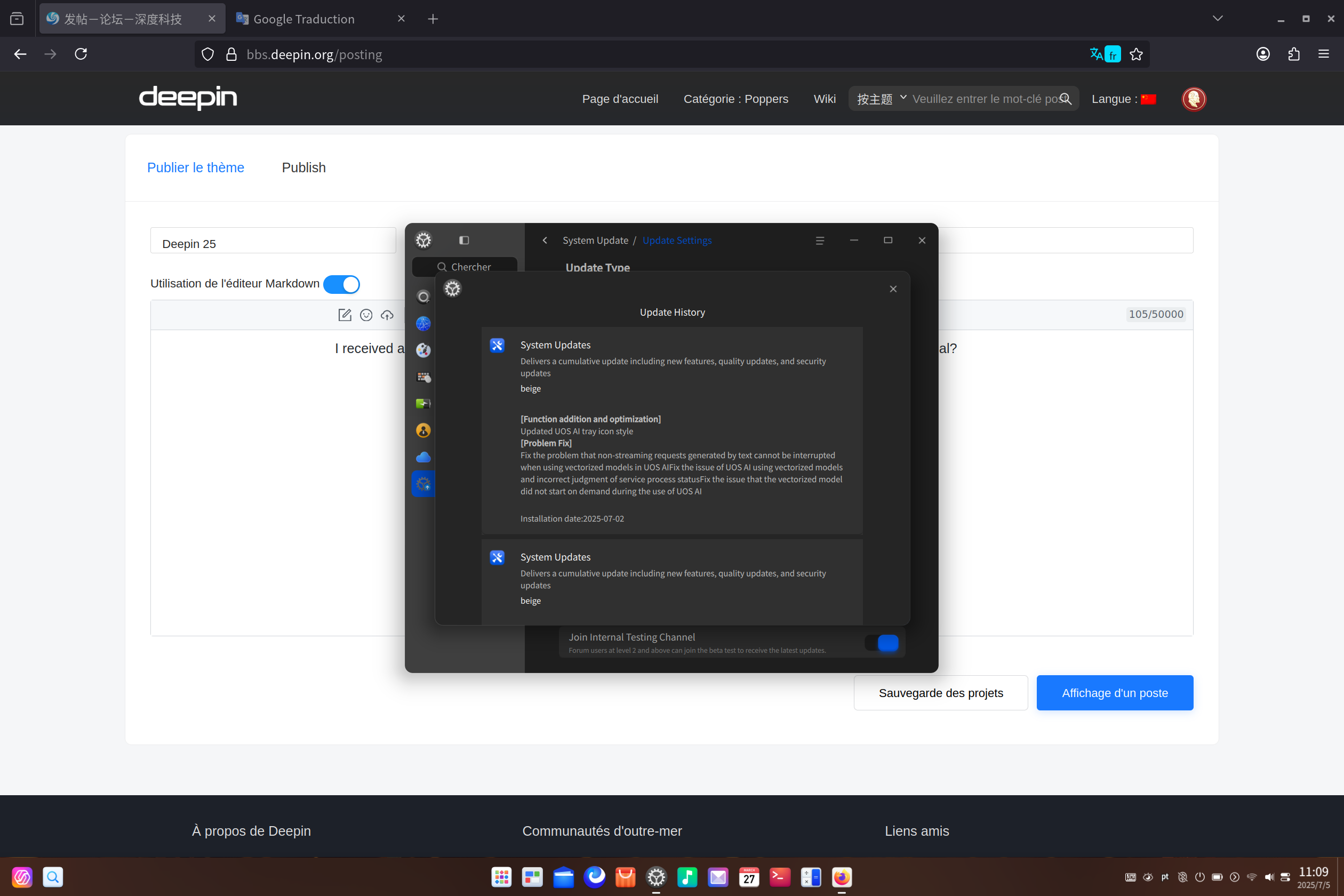Click Affichage d'un poste button

pos(1115,693)
